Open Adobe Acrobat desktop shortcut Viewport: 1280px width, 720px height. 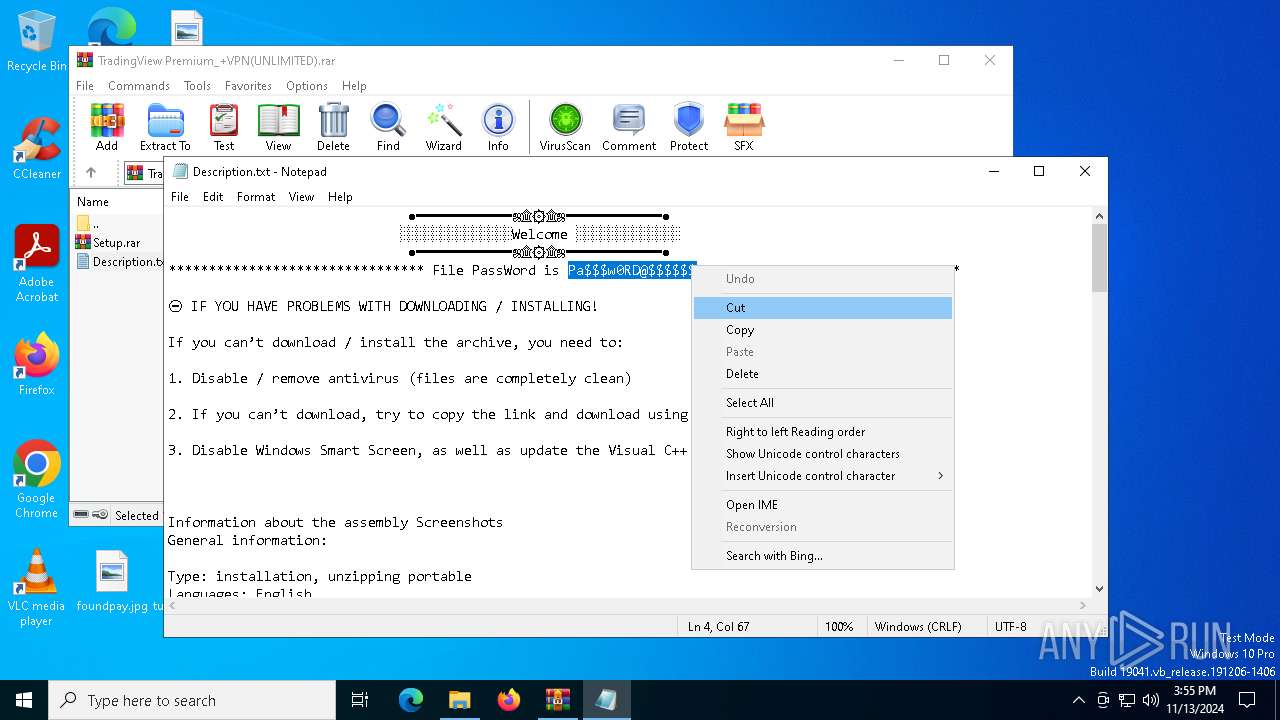tap(37, 263)
